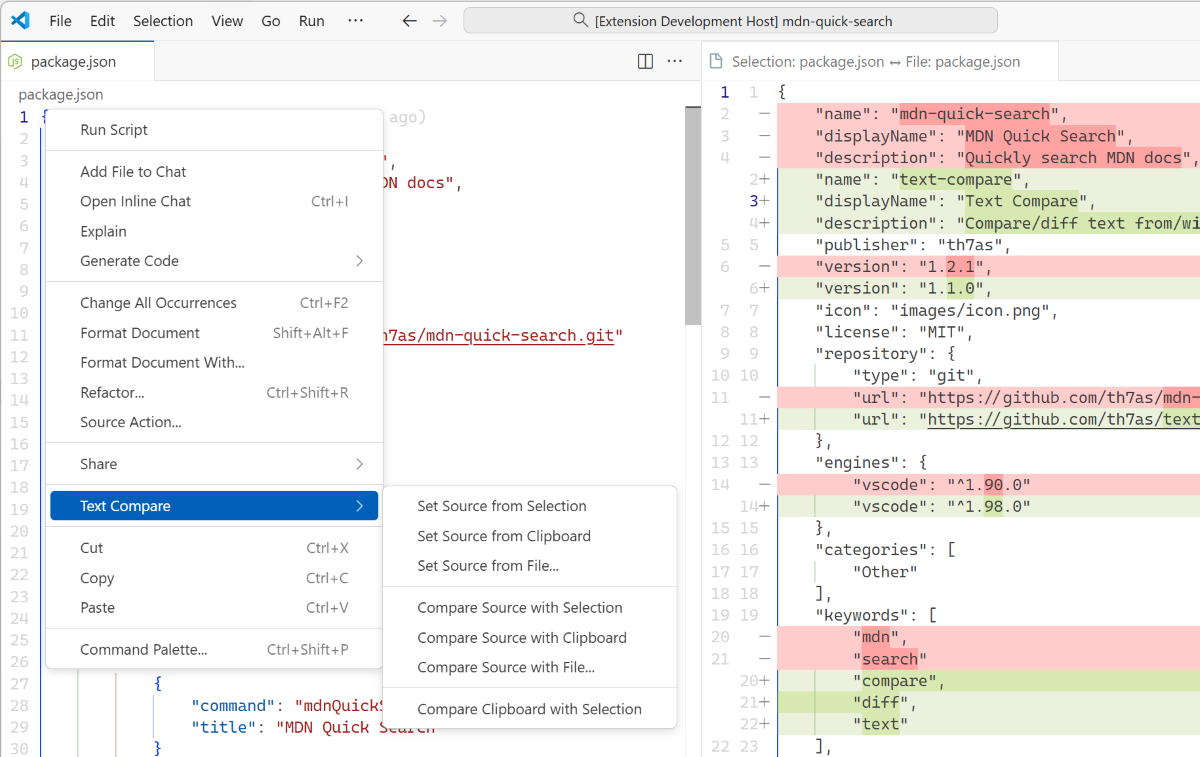Choose Add File to Chat
Viewport: 1200px width, 757px height.
214,171
